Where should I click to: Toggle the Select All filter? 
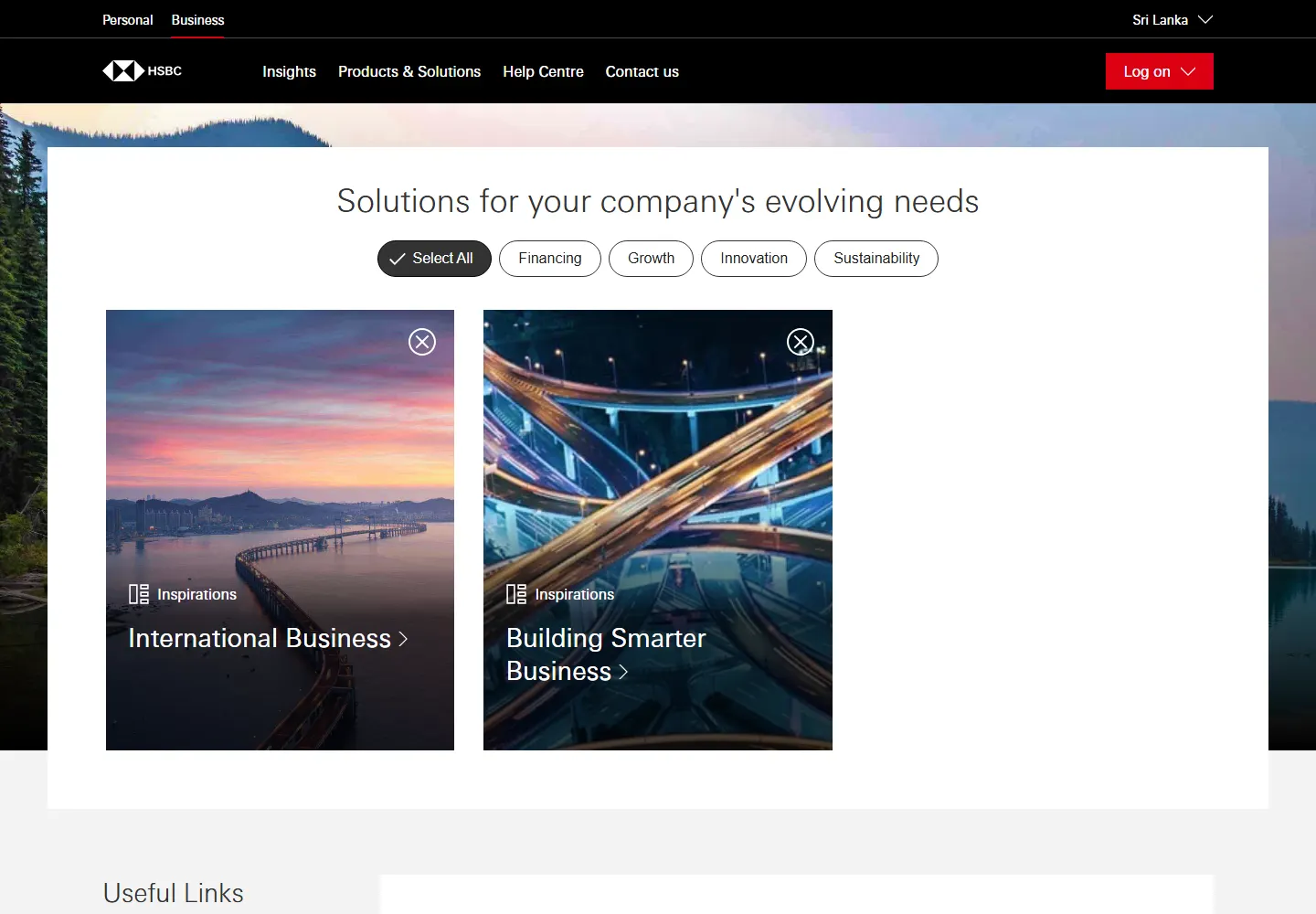[x=434, y=259]
